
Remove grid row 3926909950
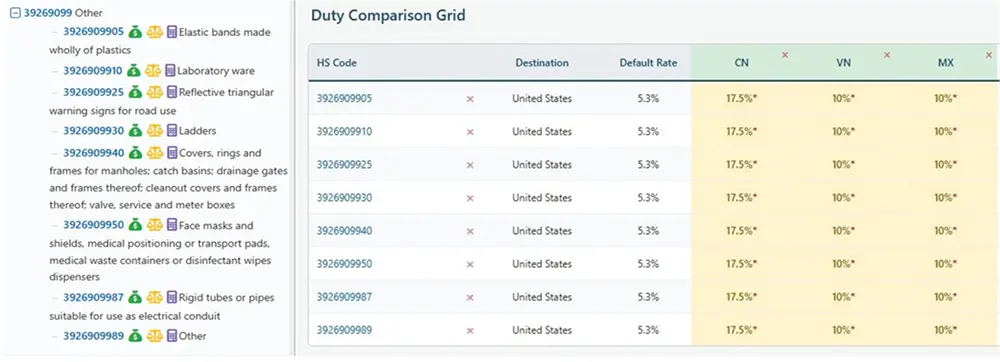pyautogui.click(x=470, y=264)
